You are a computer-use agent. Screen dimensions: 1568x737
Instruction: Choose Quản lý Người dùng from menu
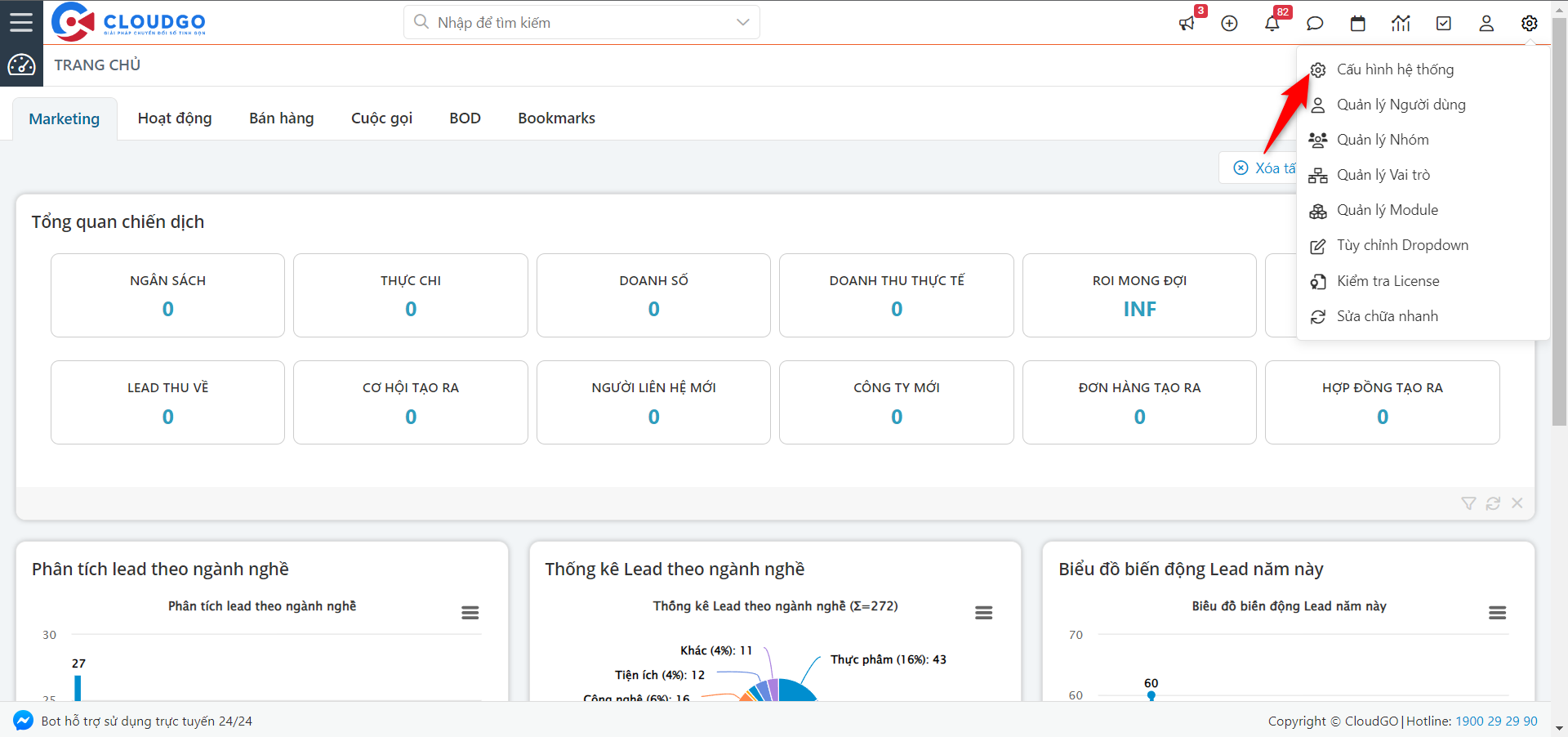pyautogui.click(x=1400, y=105)
